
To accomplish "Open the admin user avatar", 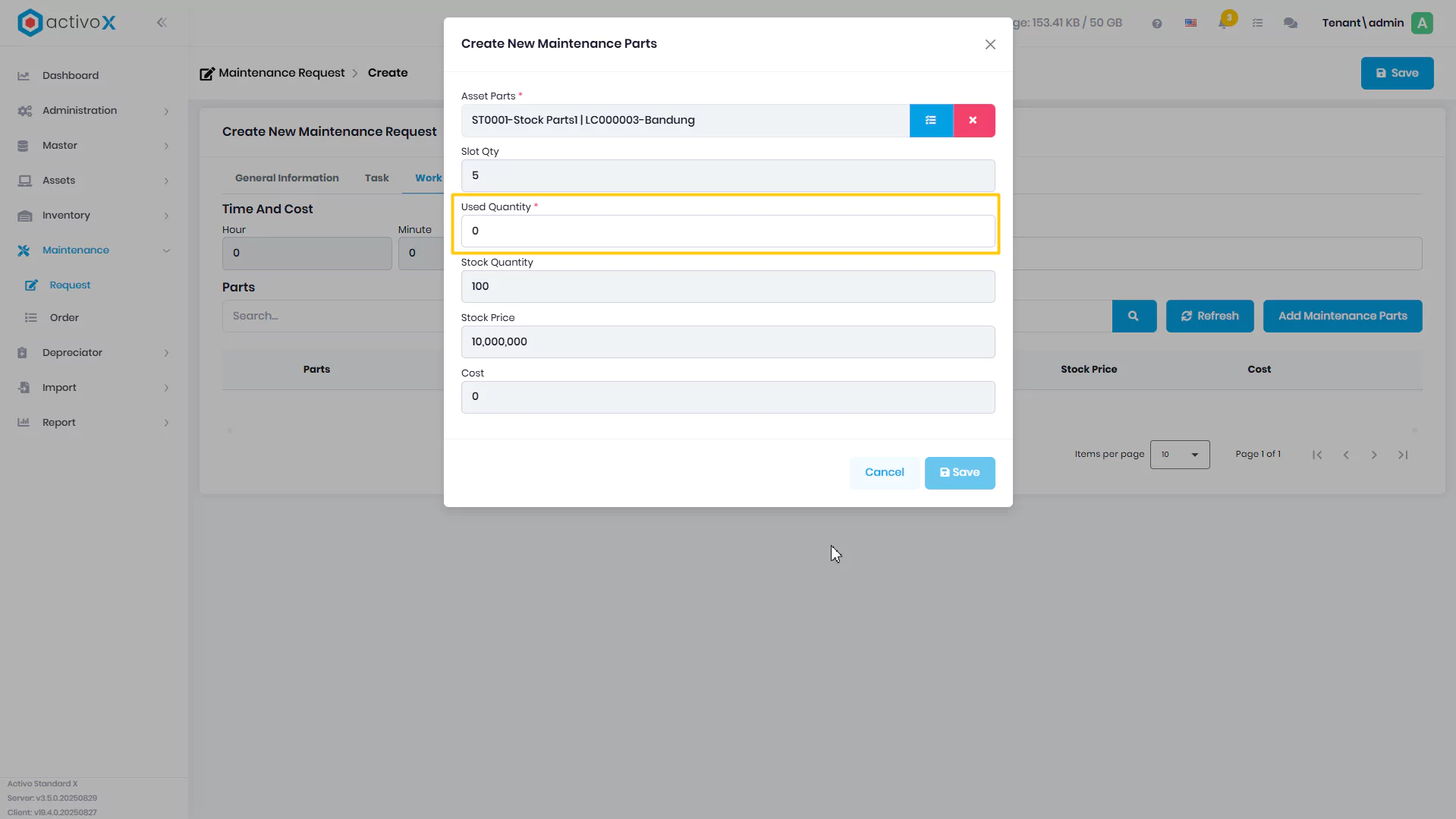I will point(1423,23).
